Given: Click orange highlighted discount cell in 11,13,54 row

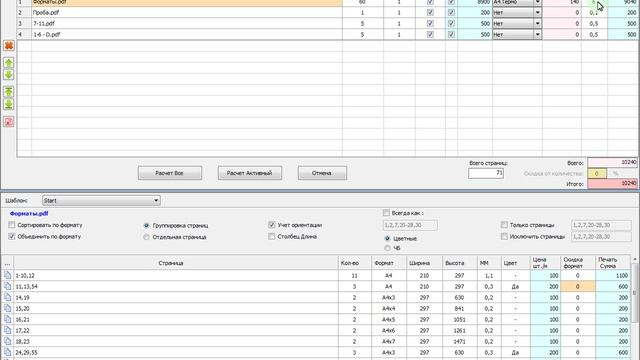Looking at the screenshot, I should [578, 287].
